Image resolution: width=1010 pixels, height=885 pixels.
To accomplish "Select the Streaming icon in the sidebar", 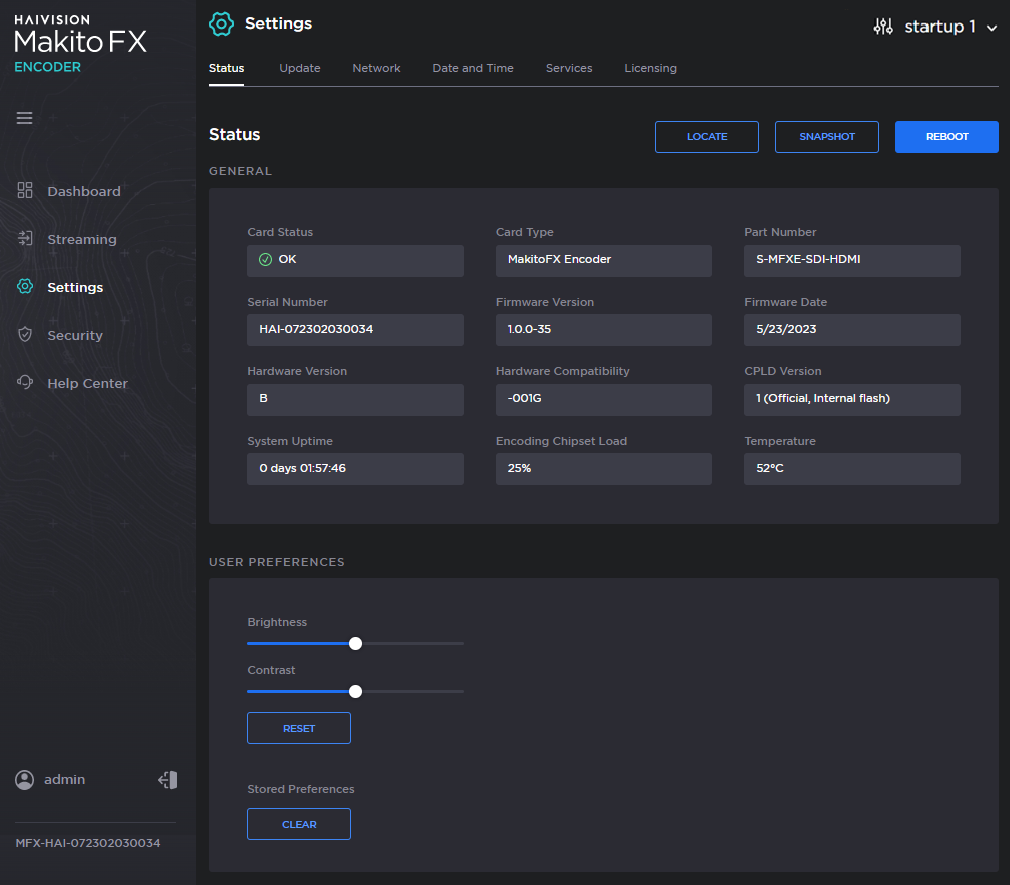I will (x=24, y=238).
